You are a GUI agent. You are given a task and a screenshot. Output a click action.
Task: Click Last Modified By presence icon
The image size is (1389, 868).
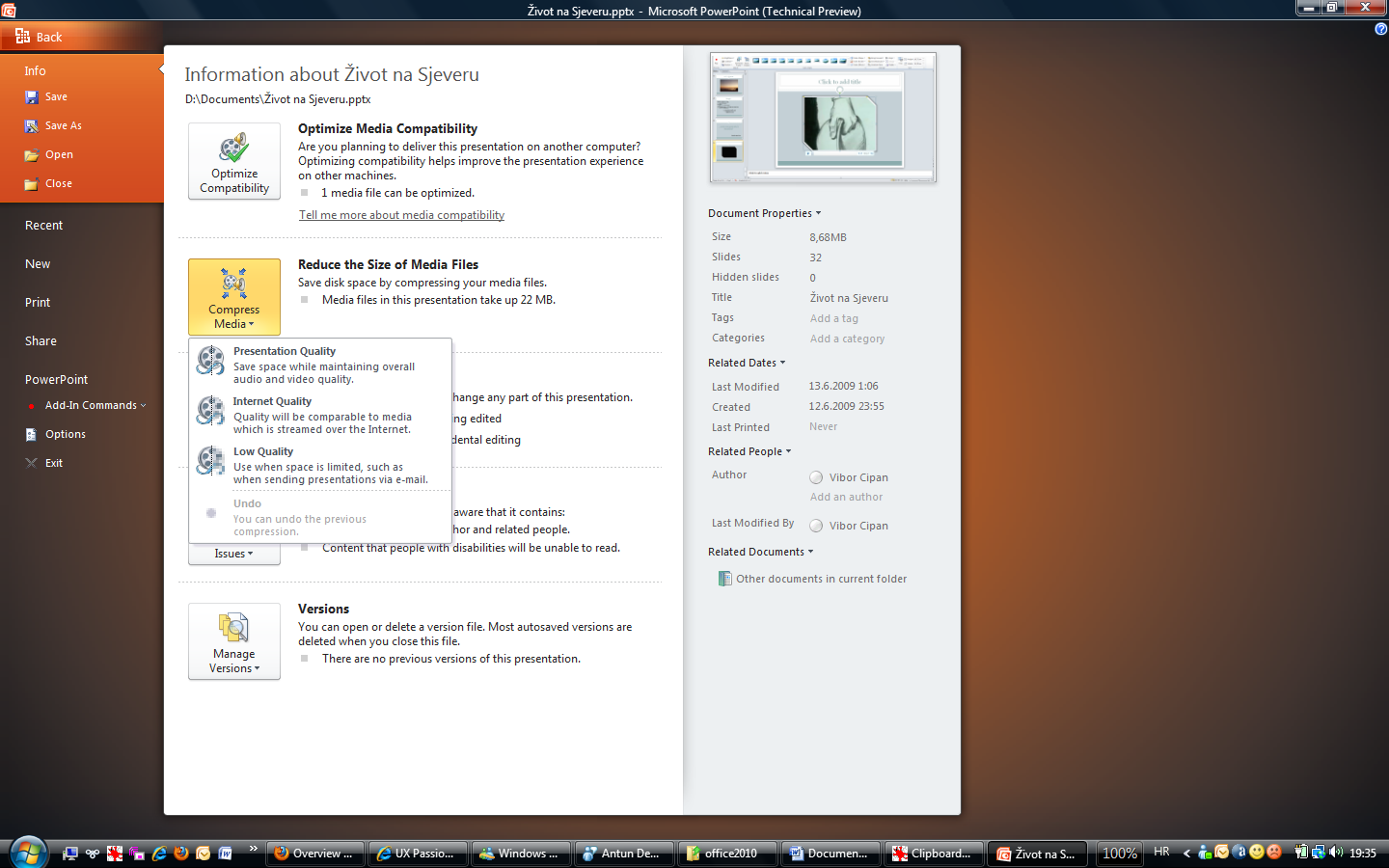[816, 526]
